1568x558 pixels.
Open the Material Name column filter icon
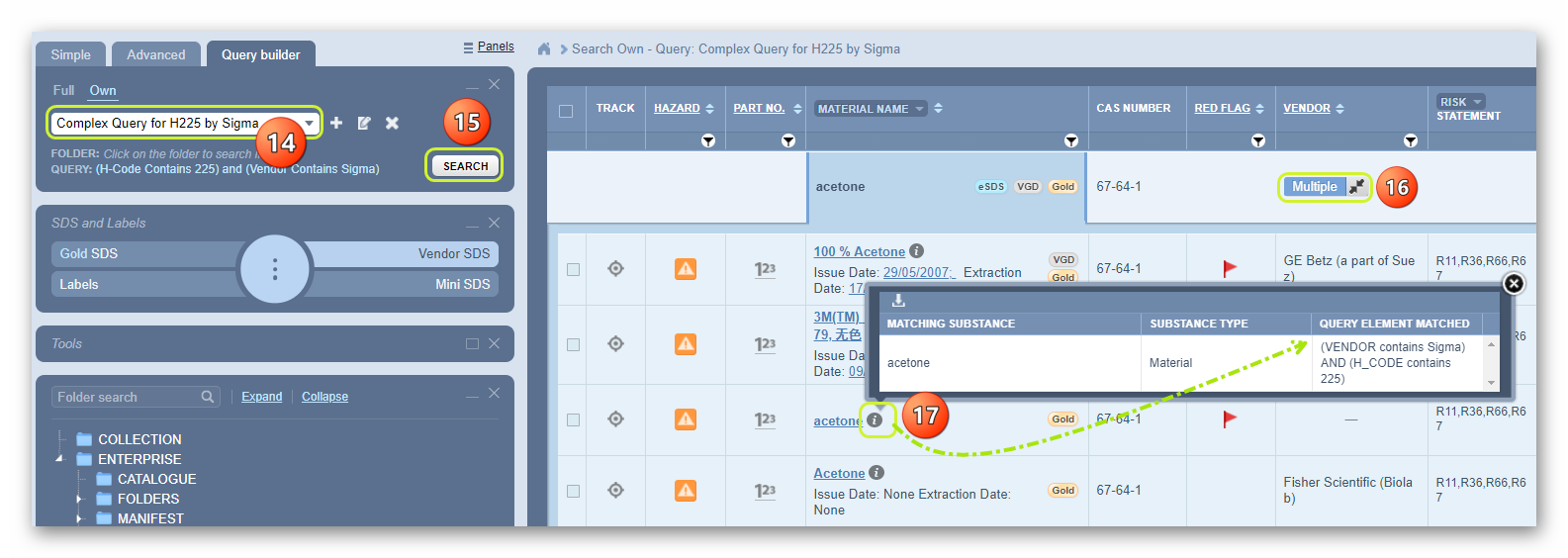[x=1070, y=140]
